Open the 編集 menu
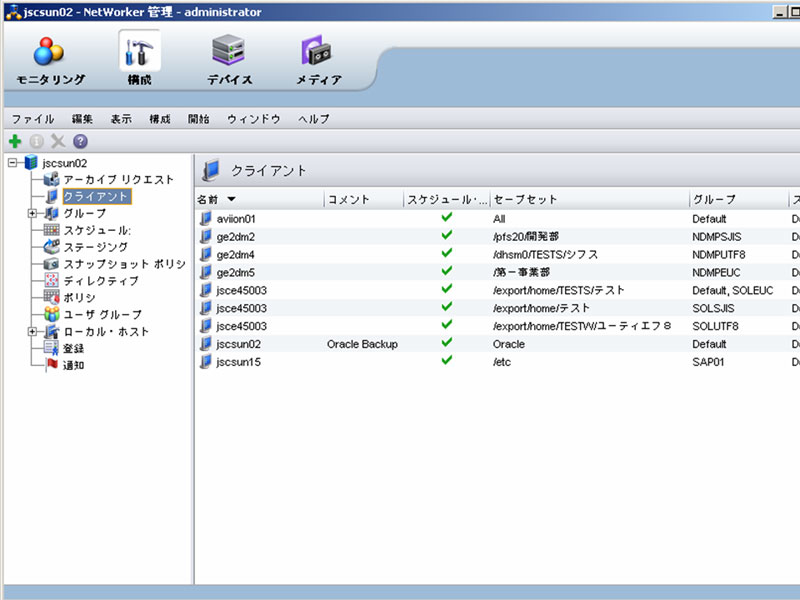Viewport: 800px width, 600px height. click(82, 119)
